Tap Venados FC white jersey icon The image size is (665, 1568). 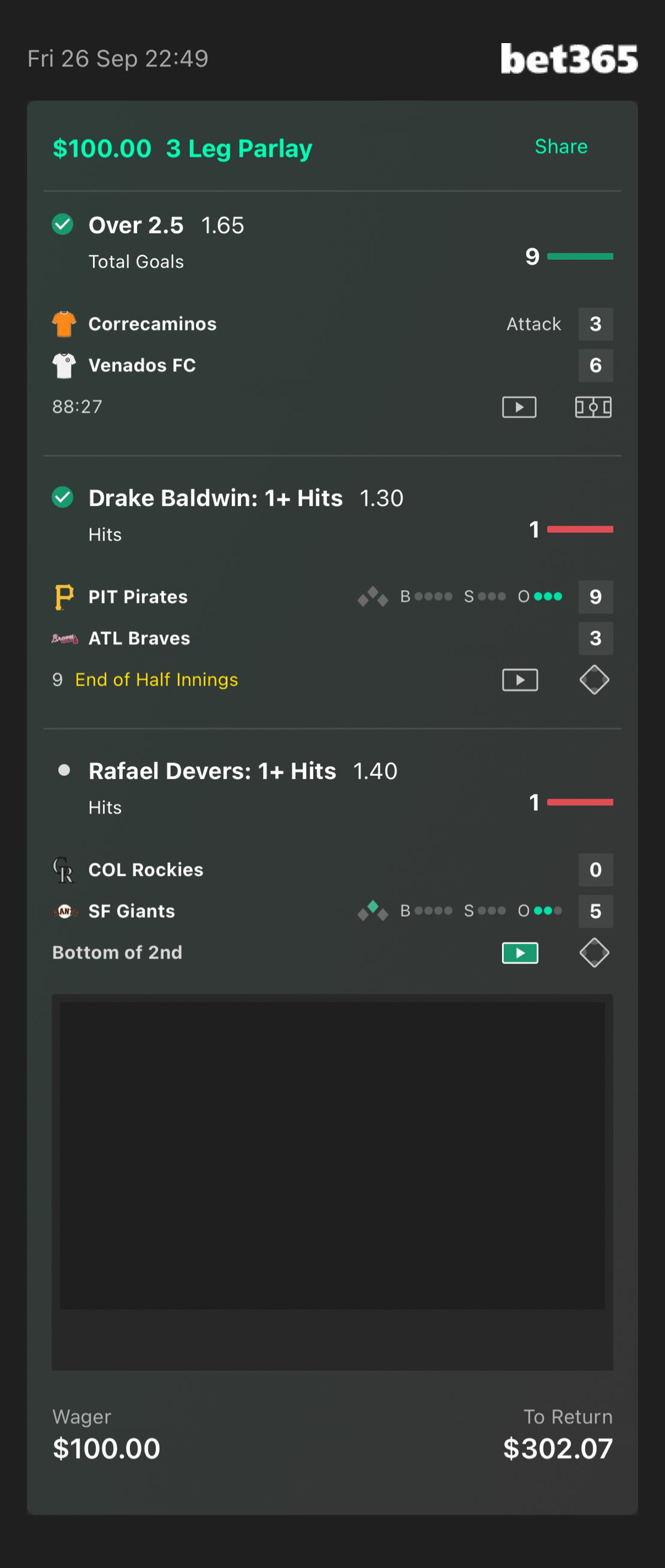(64, 365)
